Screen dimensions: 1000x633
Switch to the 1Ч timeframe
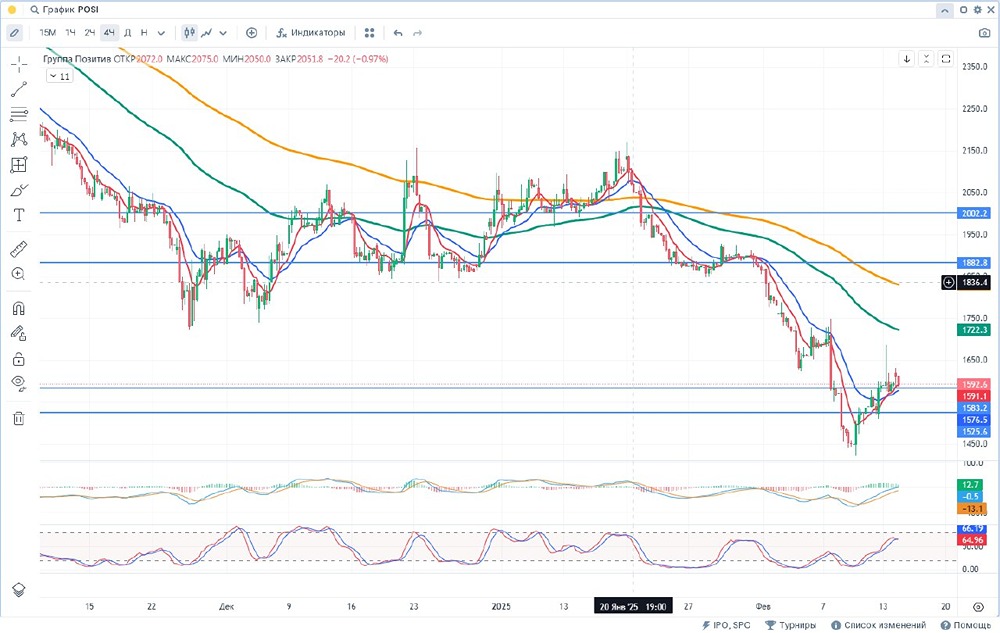coord(70,33)
